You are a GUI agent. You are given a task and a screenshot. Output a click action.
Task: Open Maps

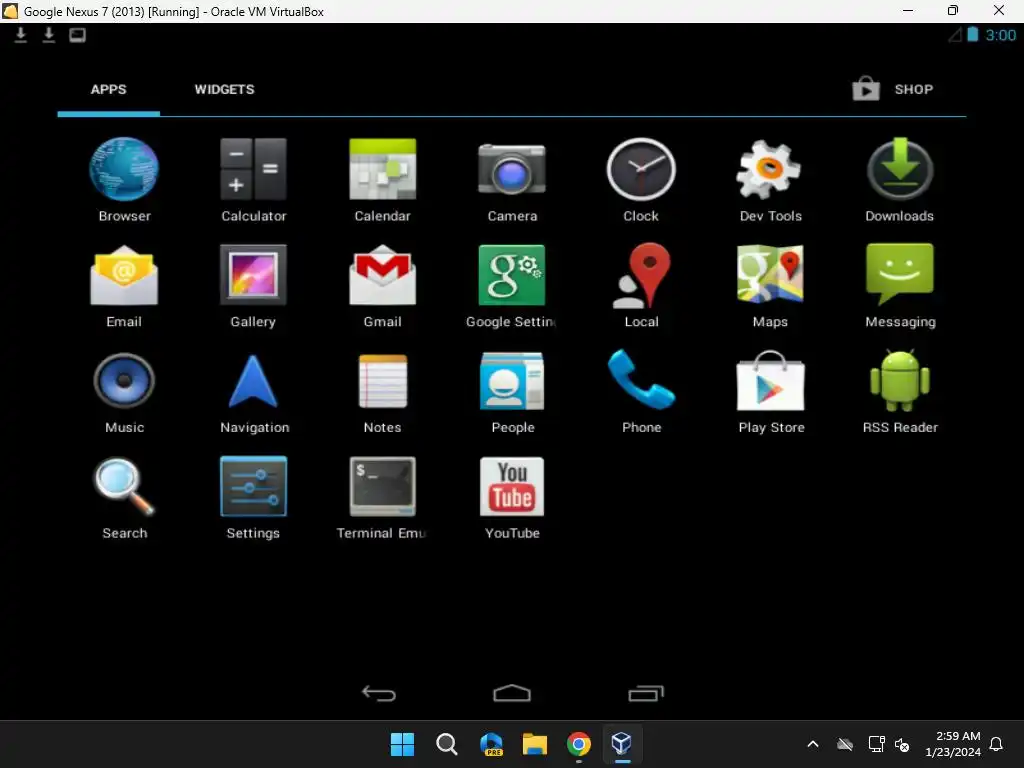(x=770, y=286)
